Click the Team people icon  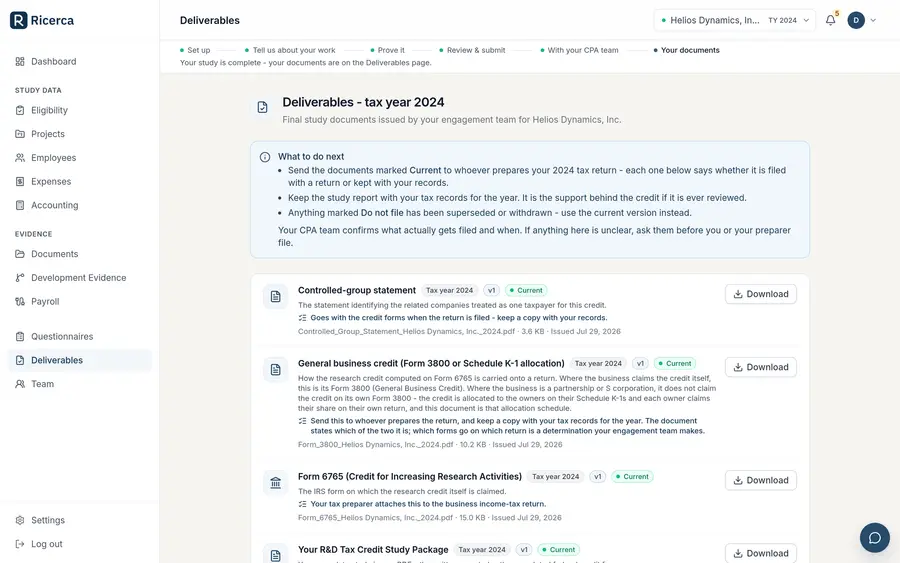click(20, 384)
